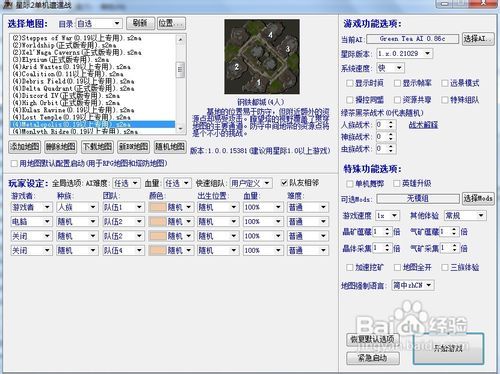The height and width of the screenshot is (374, 500).
Task: Click the 恢复默认选项 button
Action: coord(373,340)
